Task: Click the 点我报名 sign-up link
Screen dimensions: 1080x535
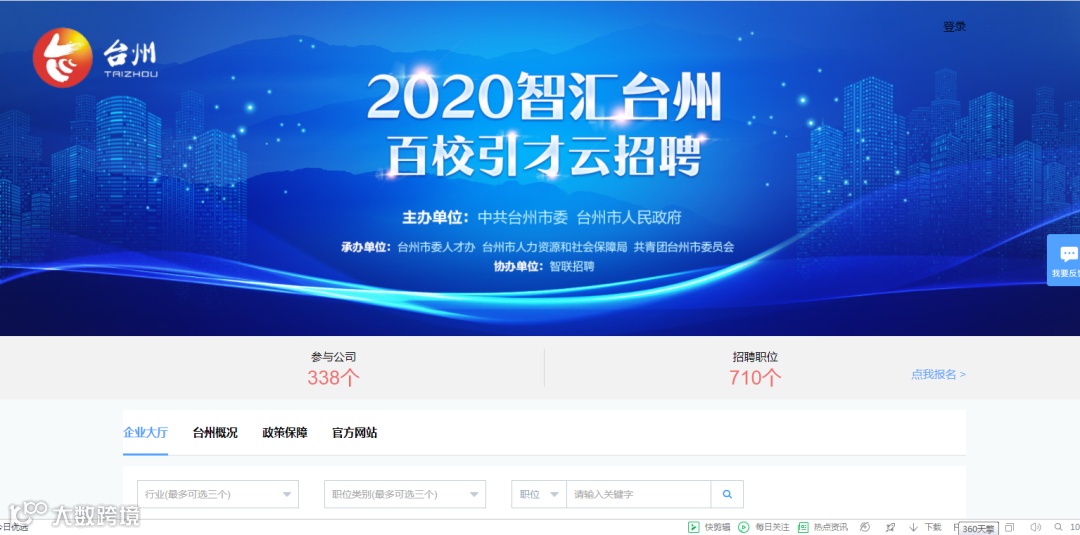Action: 938,375
